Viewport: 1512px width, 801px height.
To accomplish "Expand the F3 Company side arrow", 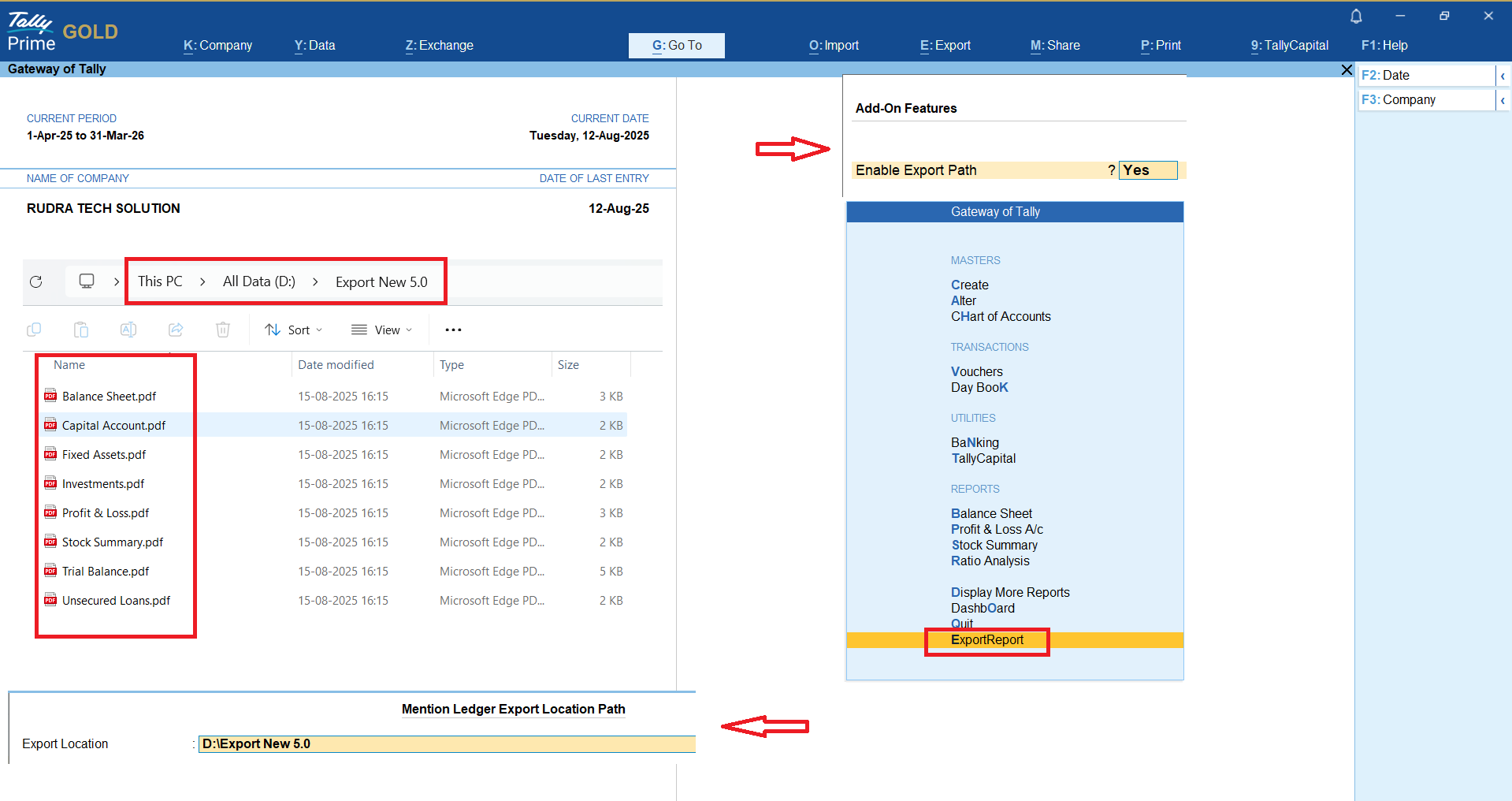I will [x=1503, y=100].
